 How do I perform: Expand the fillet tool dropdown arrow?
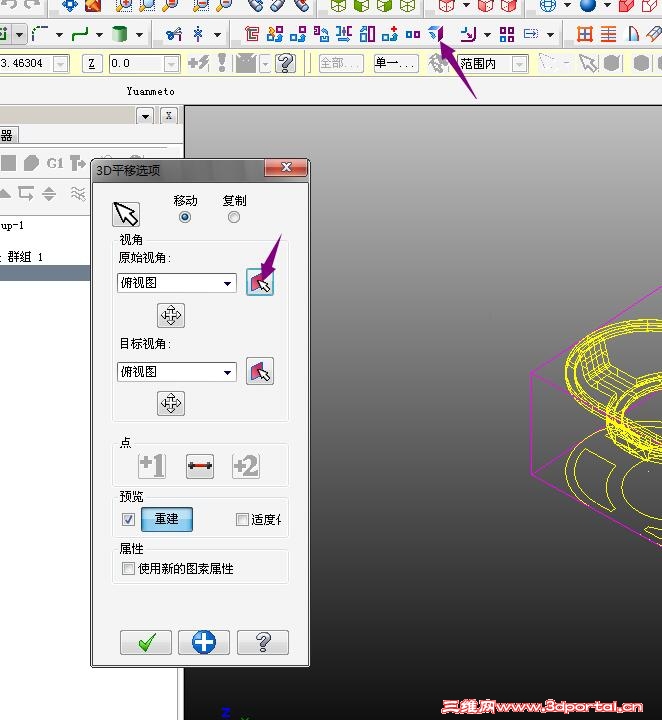pos(59,34)
